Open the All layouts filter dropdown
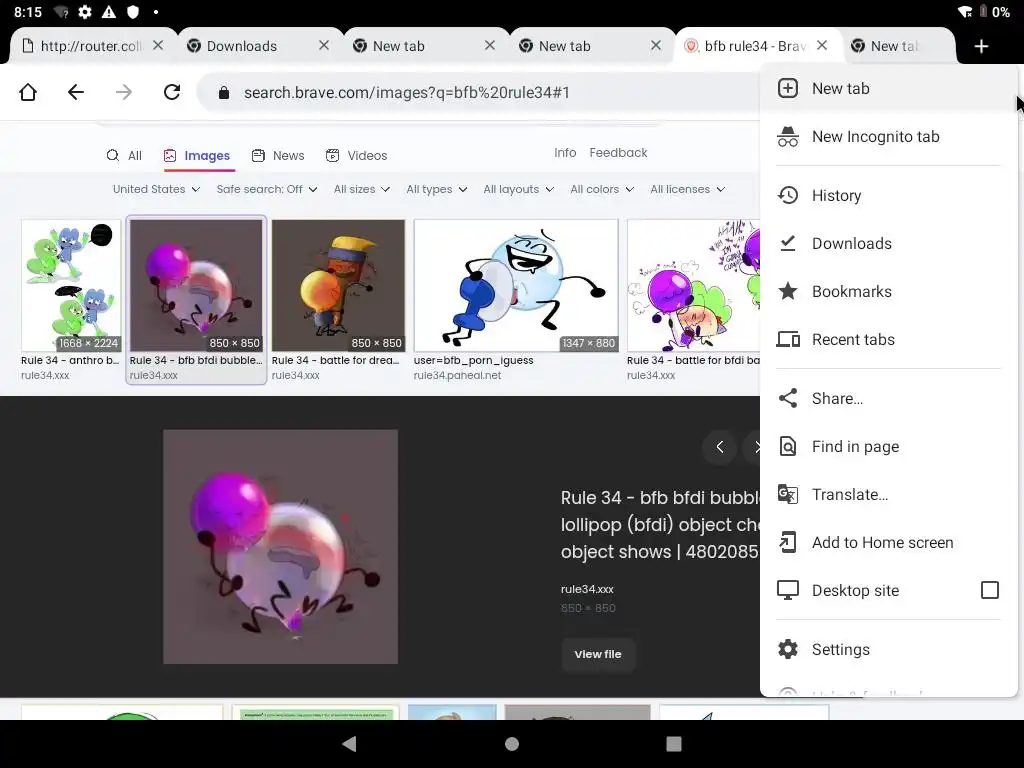 [519, 189]
